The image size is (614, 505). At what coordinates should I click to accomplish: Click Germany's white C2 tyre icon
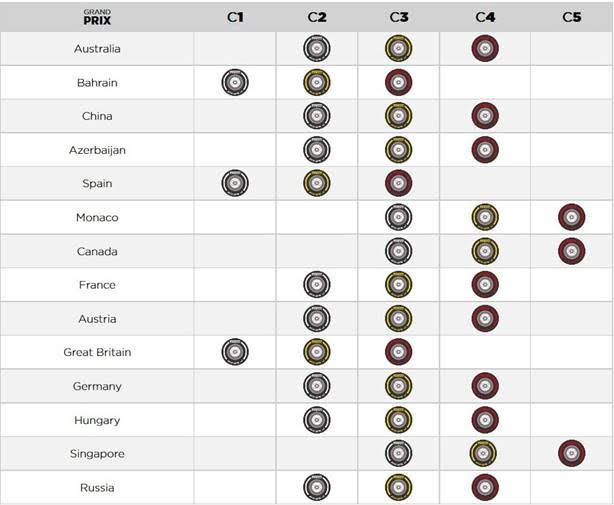pyautogui.click(x=317, y=386)
